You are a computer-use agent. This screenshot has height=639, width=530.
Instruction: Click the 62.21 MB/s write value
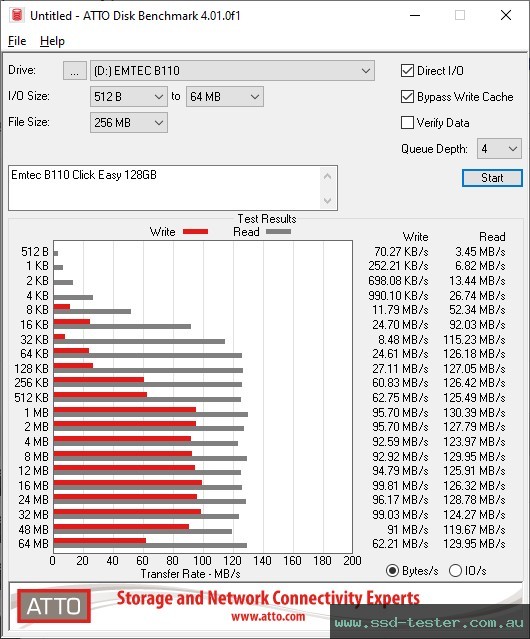(400, 544)
